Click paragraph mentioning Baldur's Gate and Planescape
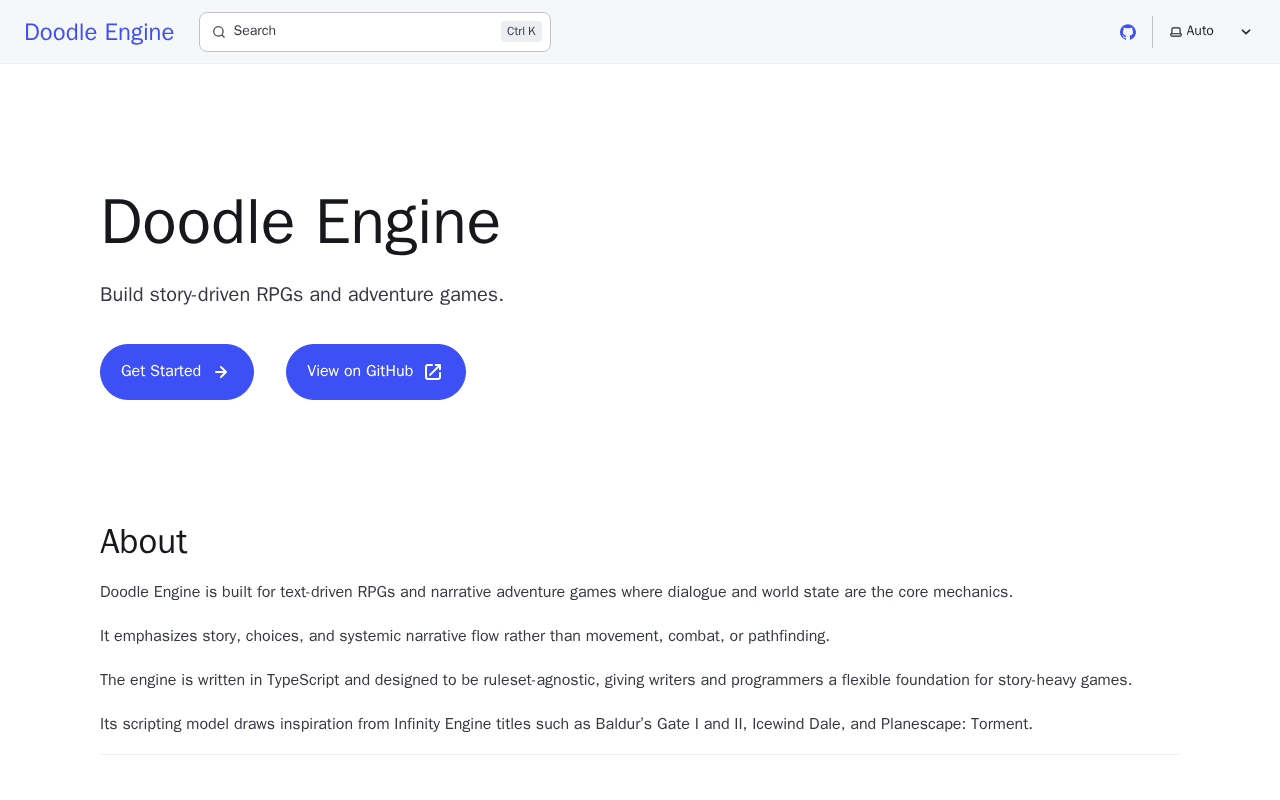Viewport: 1280px width, 800px height. click(566, 724)
